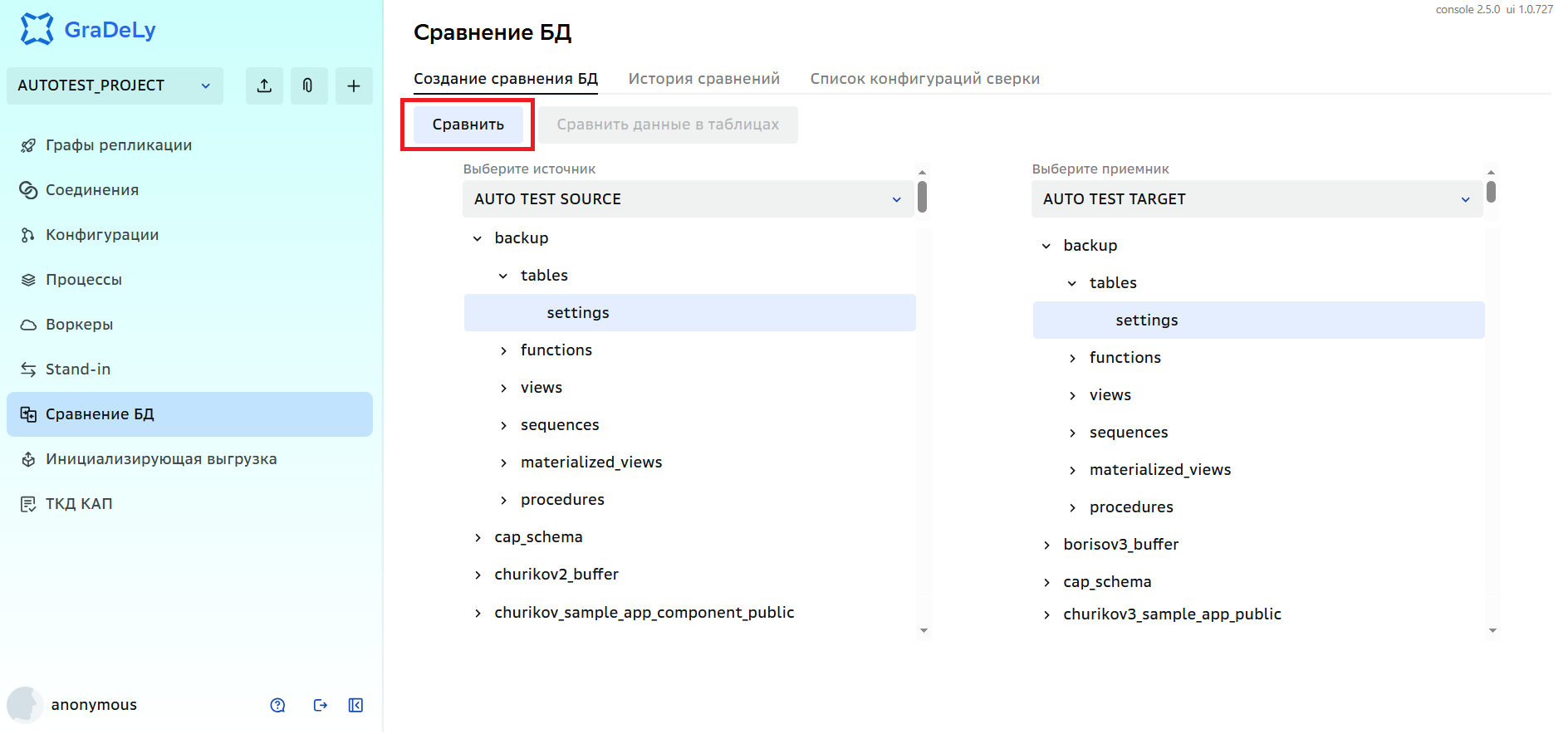Screen dimensions: 1568x734
Task: Click the plus icon to add project
Action: click(354, 86)
